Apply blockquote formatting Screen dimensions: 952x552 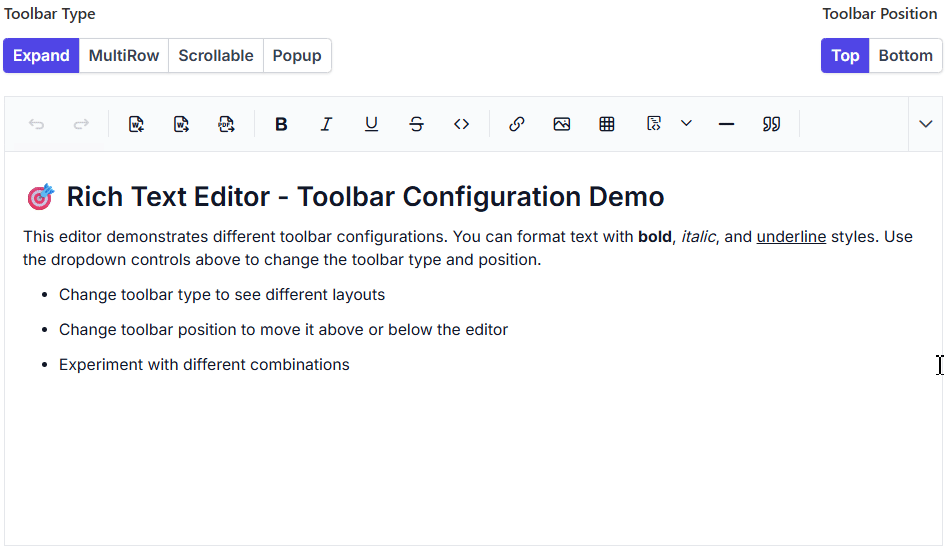[x=771, y=124]
